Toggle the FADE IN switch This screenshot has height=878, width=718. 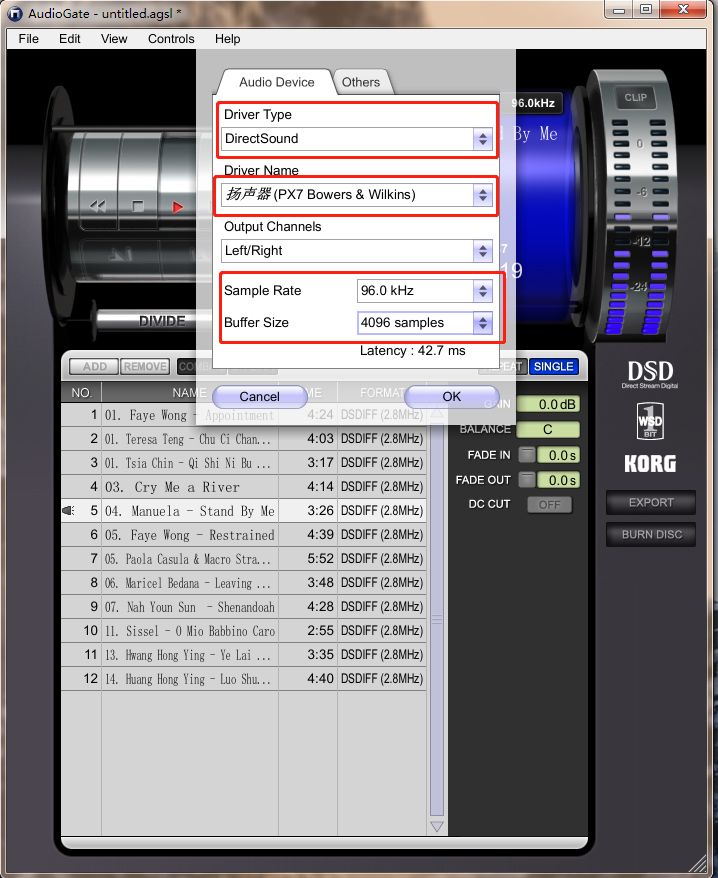pos(526,455)
